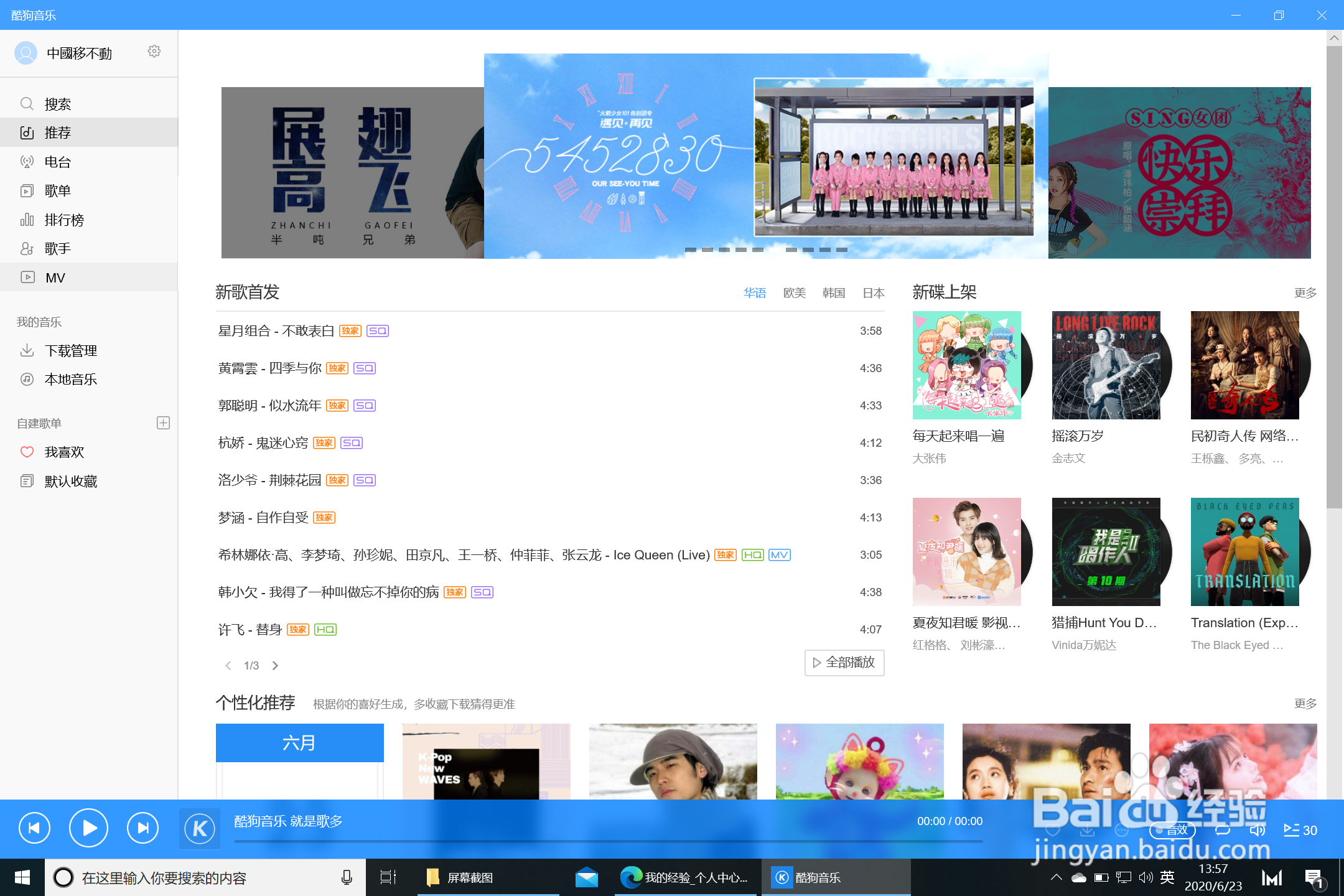Open 排行榜 charts section
This screenshot has height=896, width=1344.
coord(89,220)
